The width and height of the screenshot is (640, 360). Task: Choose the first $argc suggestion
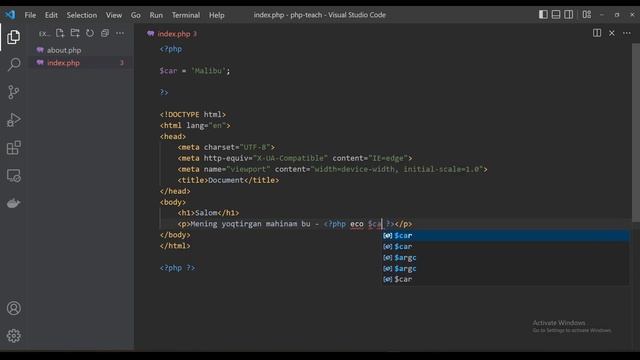(505, 258)
